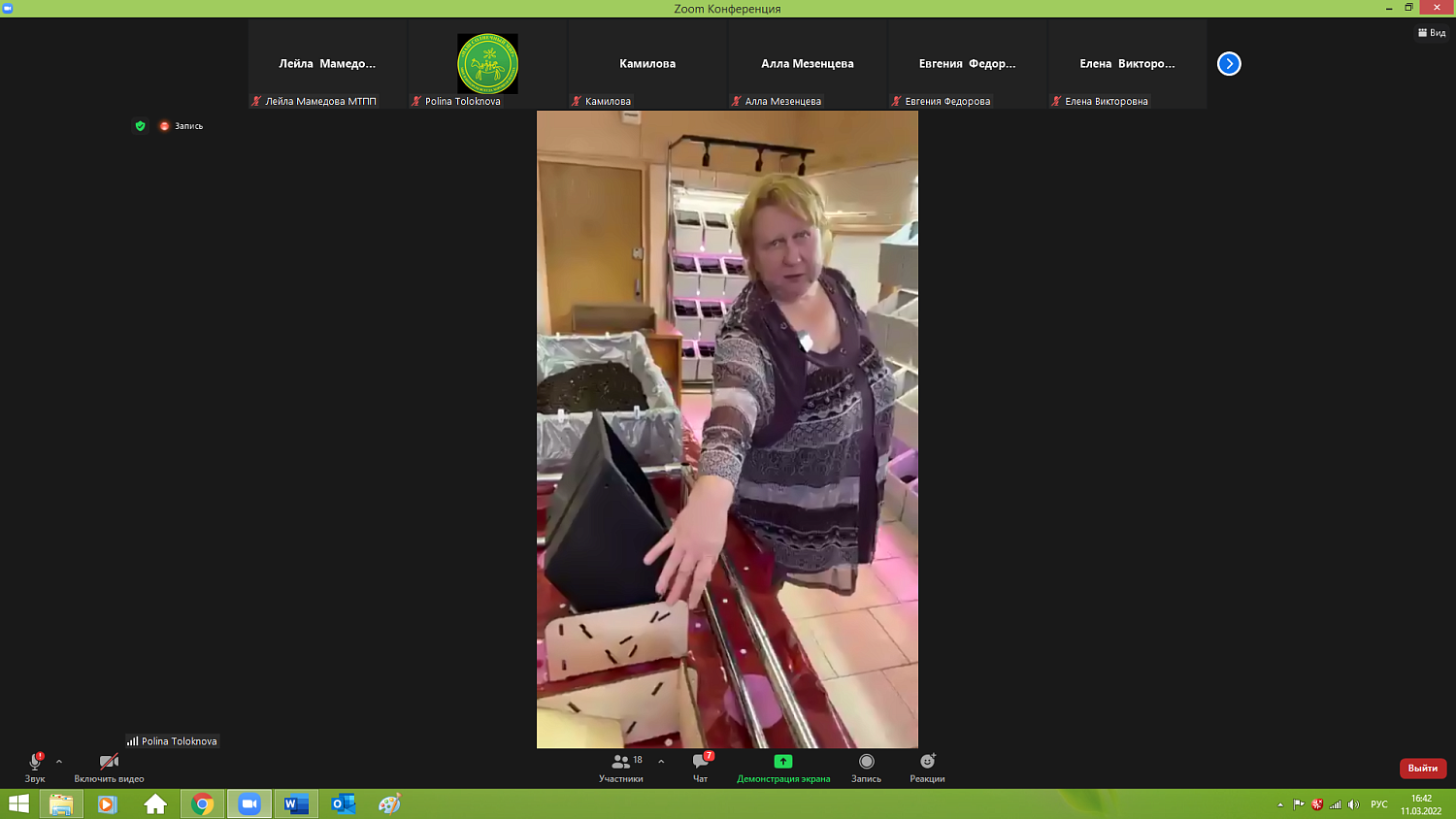Open volume control in system tray
This screenshot has width=1456, height=819.
(x=1354, y=804)
